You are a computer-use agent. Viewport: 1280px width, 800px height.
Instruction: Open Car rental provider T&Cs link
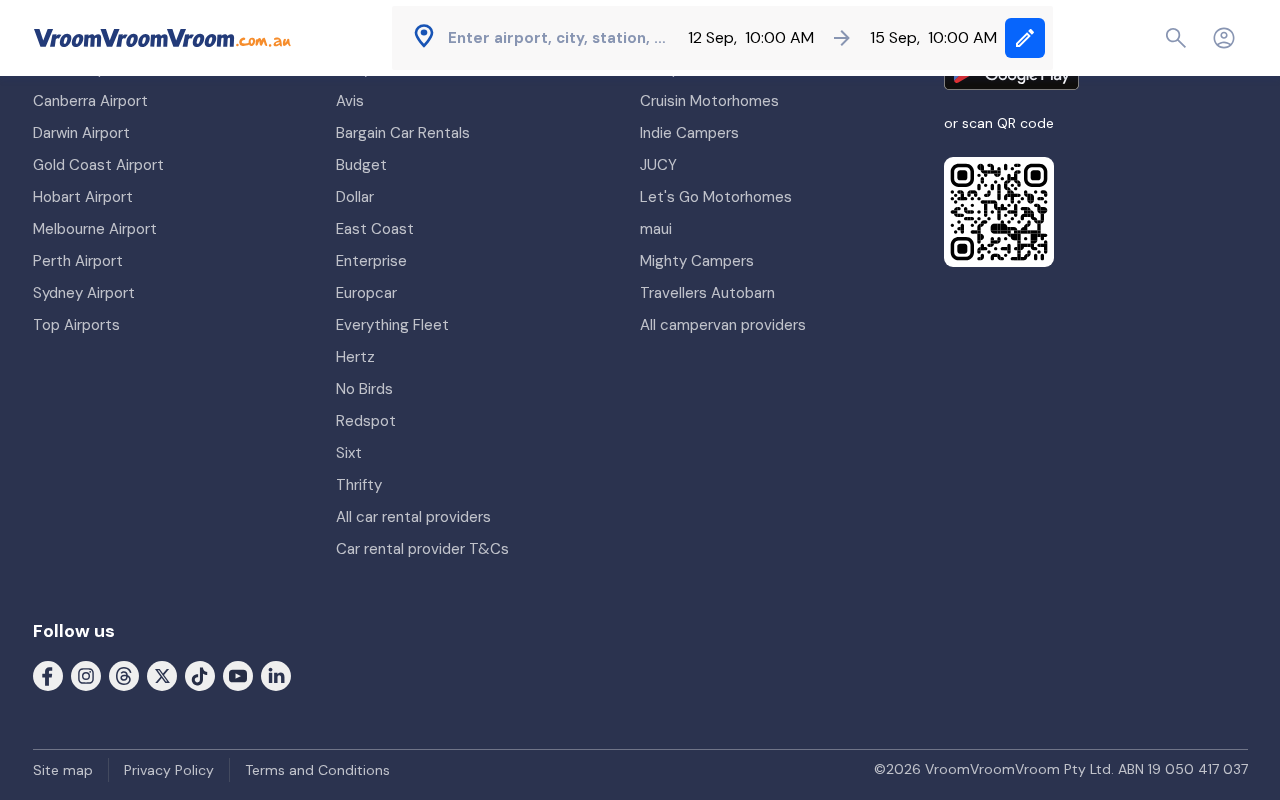pyautogui.click(x=422, y=549)
